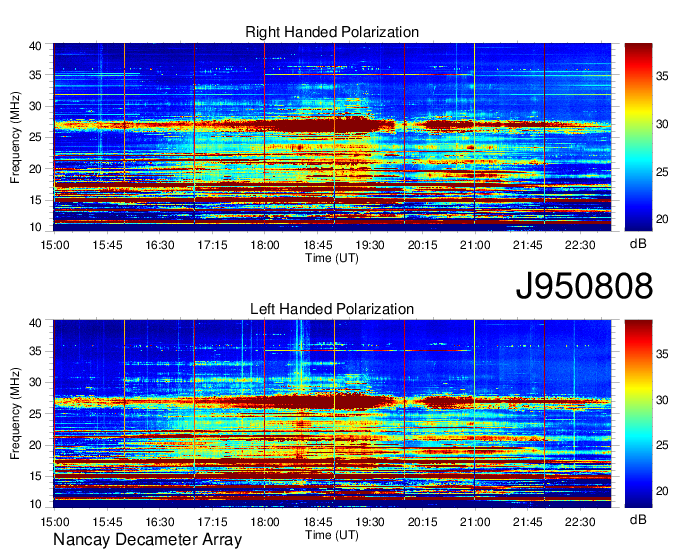Click "15:00" time tick on bottom plot
Image resolution: width=680 pixels, height=552 pixels.
tap(55, 522)
